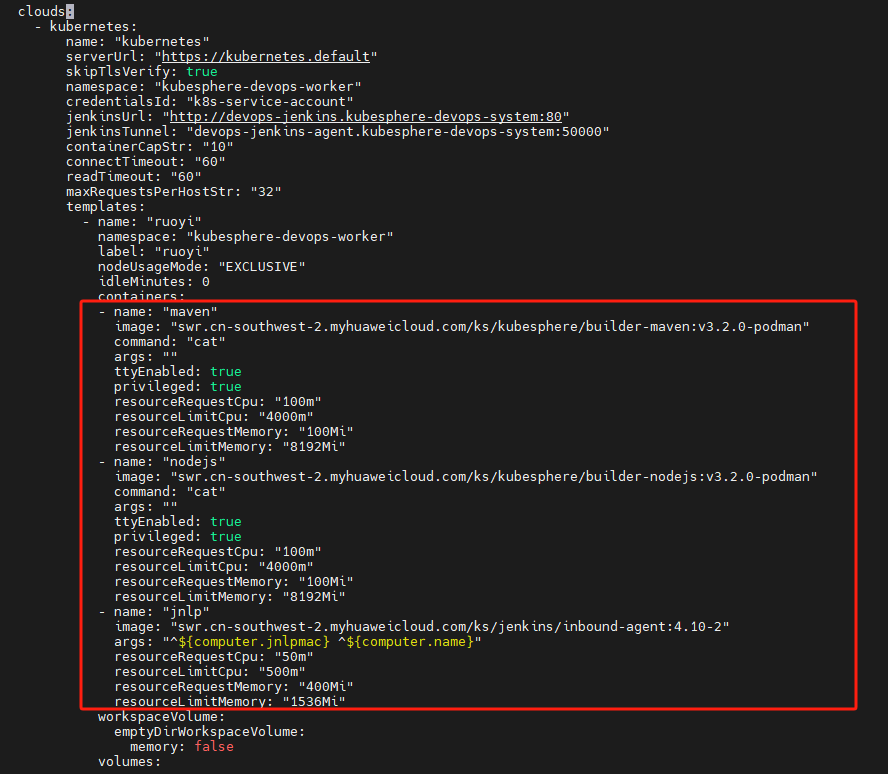Image resolution: width=888 pixels, height=774 pixels.
Task: Click resourceRequestMemory "400Mi" value
Action: coord(326,687)
